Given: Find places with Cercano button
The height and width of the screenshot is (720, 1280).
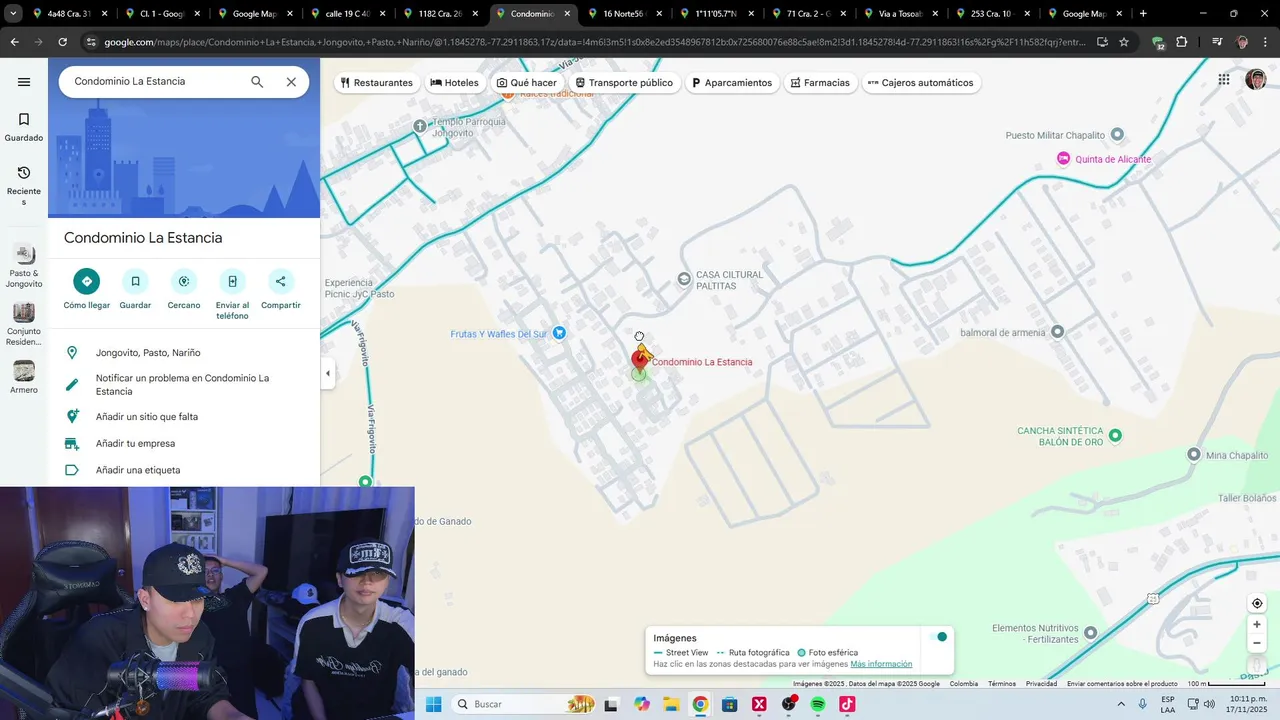Looking at the screenshot, I should pyautogui.click(x=184, y=290).
